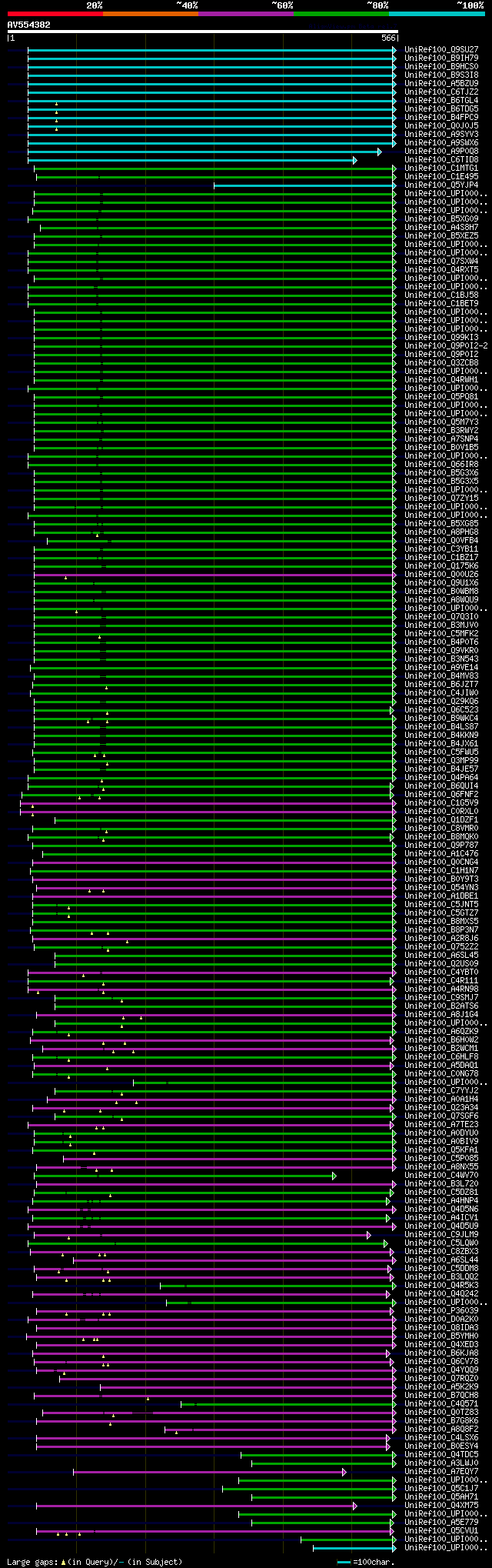The width and height of the screenshot is (492, 1568).
Task: Click the UniRef100_Q5PQ81 label
Action: point(441,396)
